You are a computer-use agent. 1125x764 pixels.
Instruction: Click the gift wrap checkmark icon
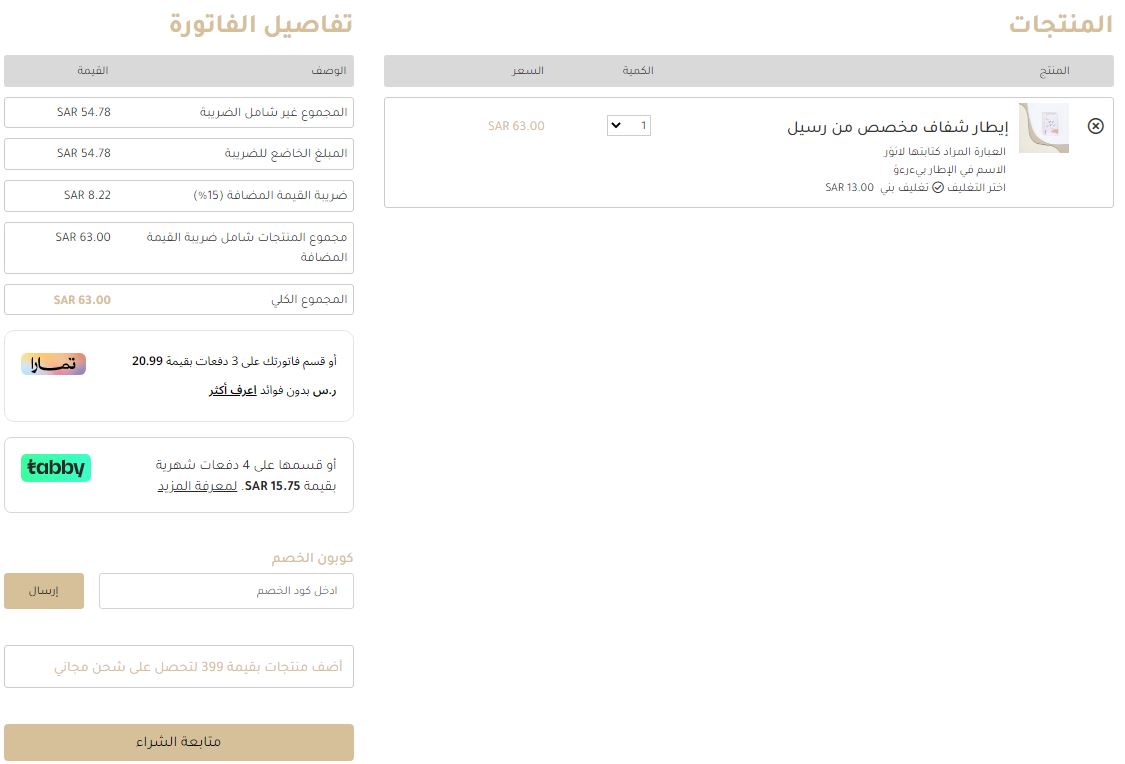tap(938, 188)
